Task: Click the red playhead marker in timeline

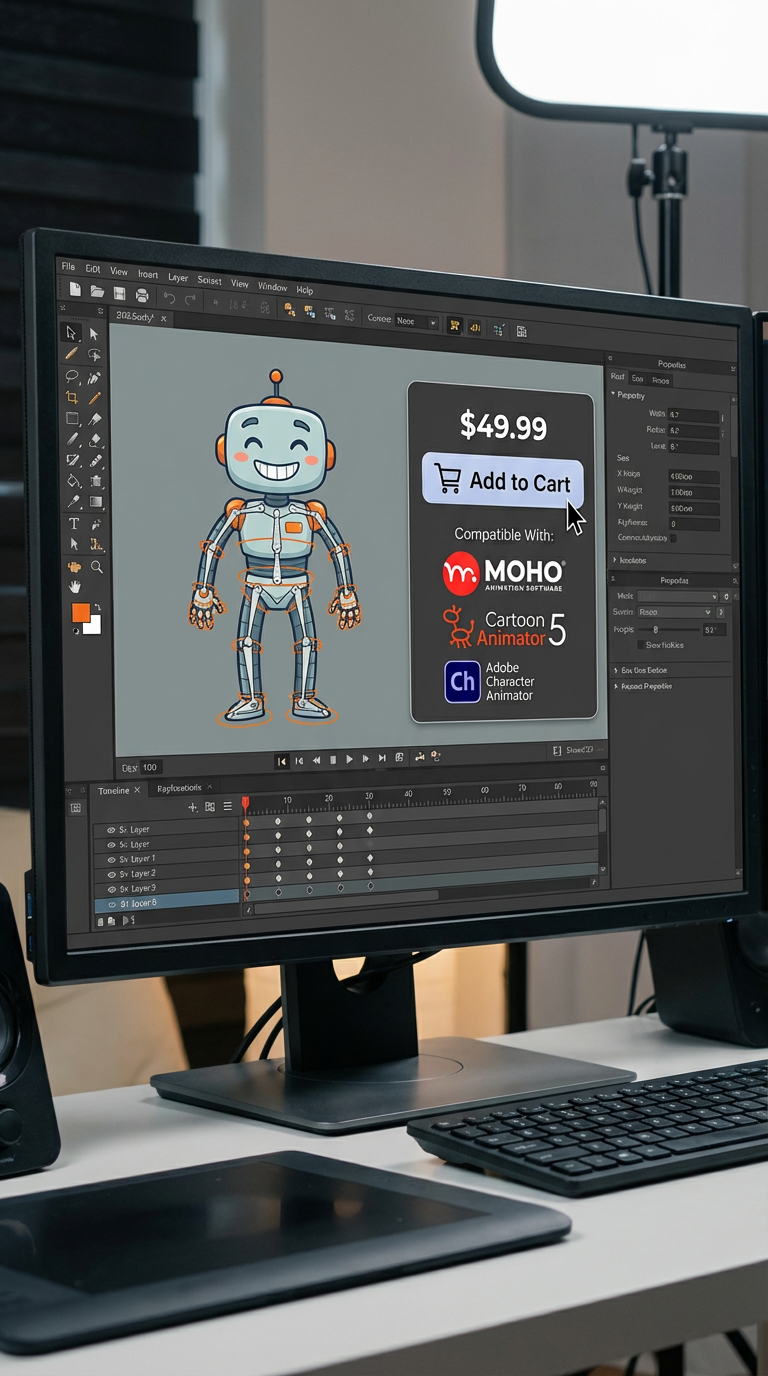Action: coord(245,803)
